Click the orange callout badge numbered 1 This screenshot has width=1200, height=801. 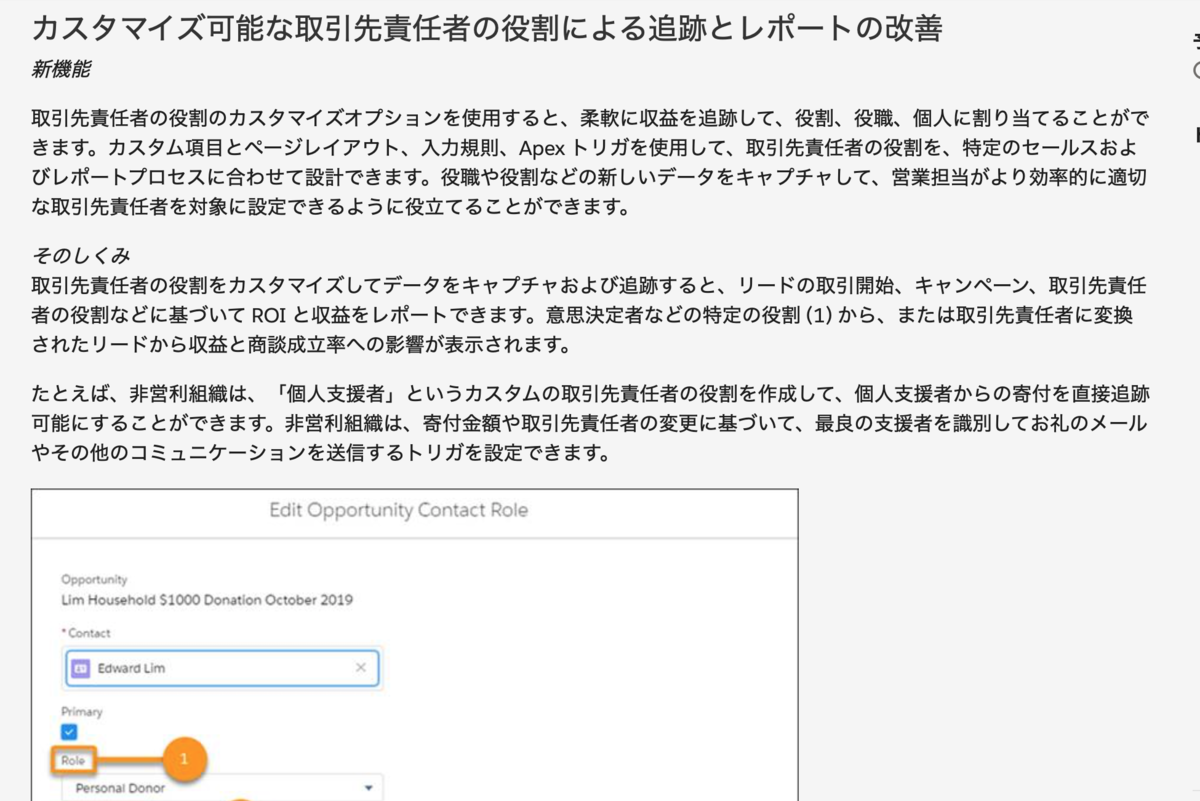[184, 758]
